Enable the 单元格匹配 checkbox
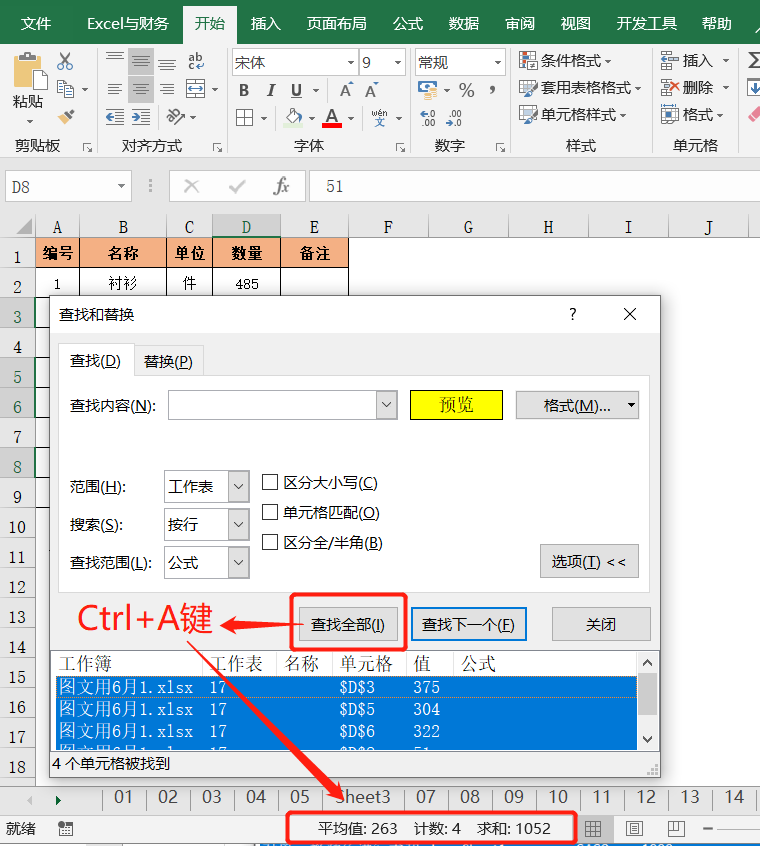 [x=270, y=511]
